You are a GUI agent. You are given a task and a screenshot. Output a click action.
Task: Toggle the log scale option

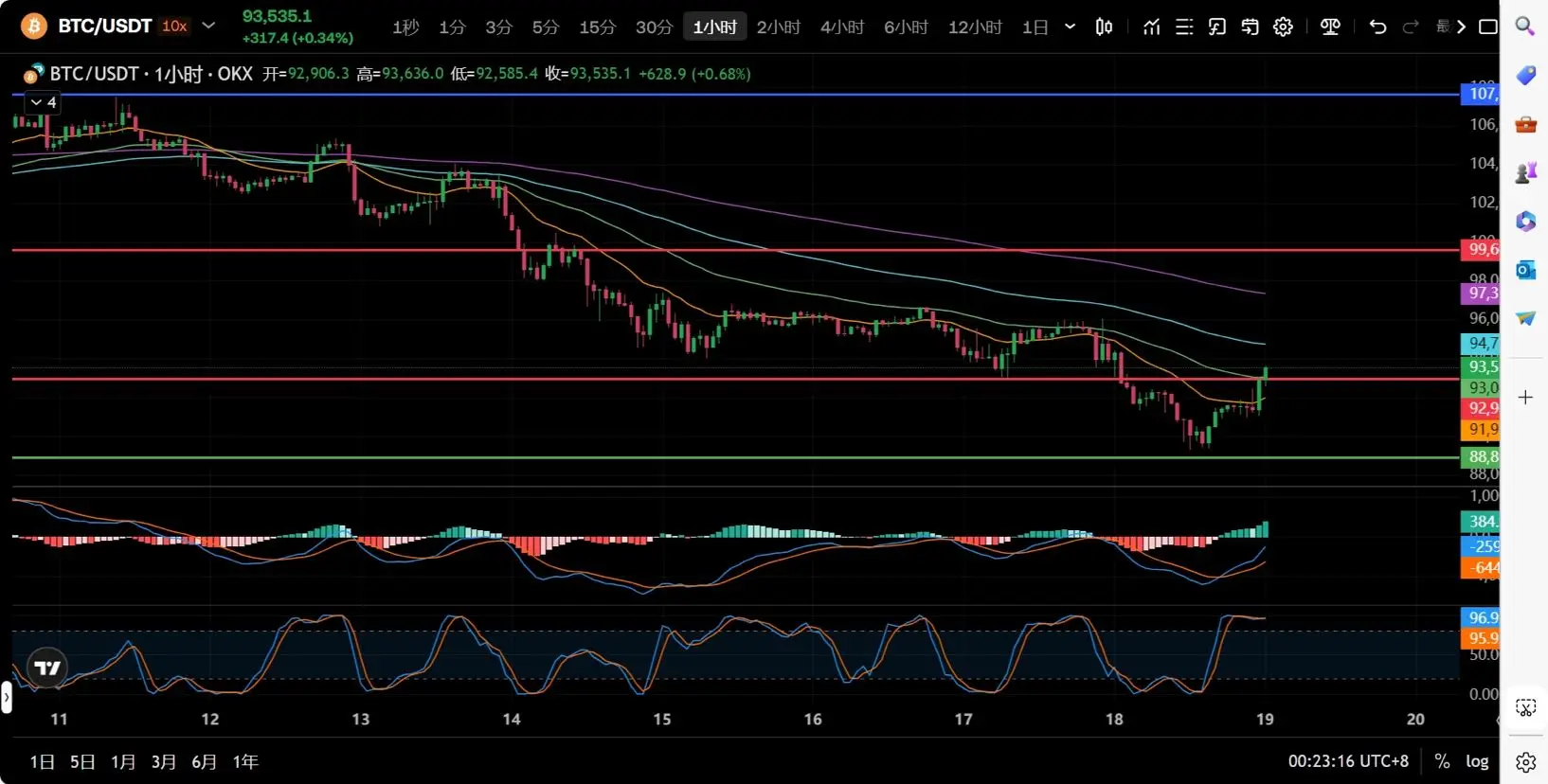(1477, 761)
